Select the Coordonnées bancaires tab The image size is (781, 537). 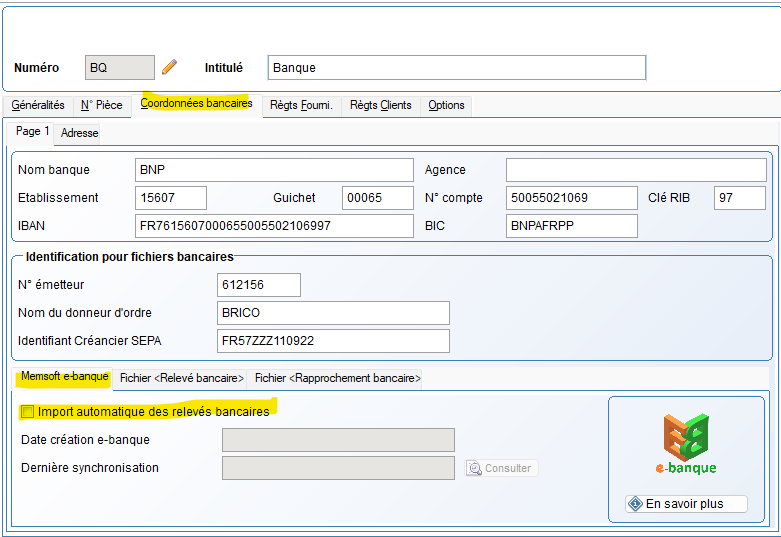196,104
